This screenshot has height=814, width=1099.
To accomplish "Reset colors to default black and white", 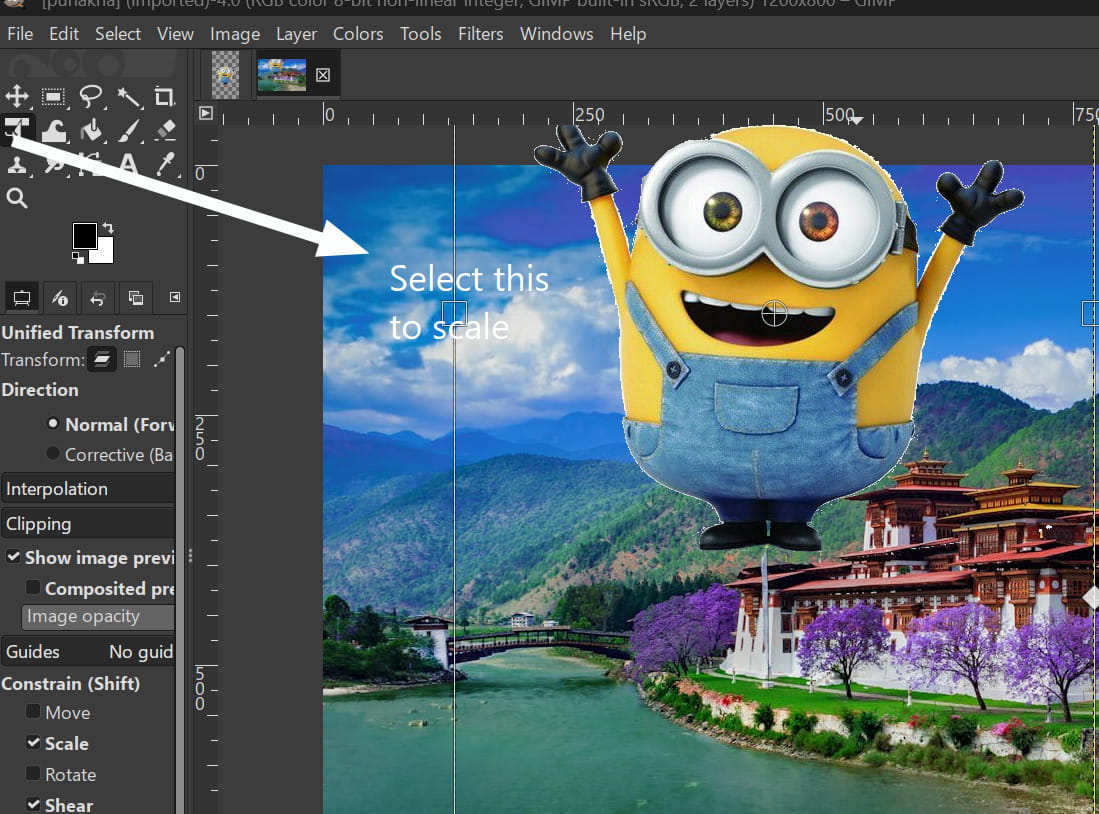I will point(78,258).
